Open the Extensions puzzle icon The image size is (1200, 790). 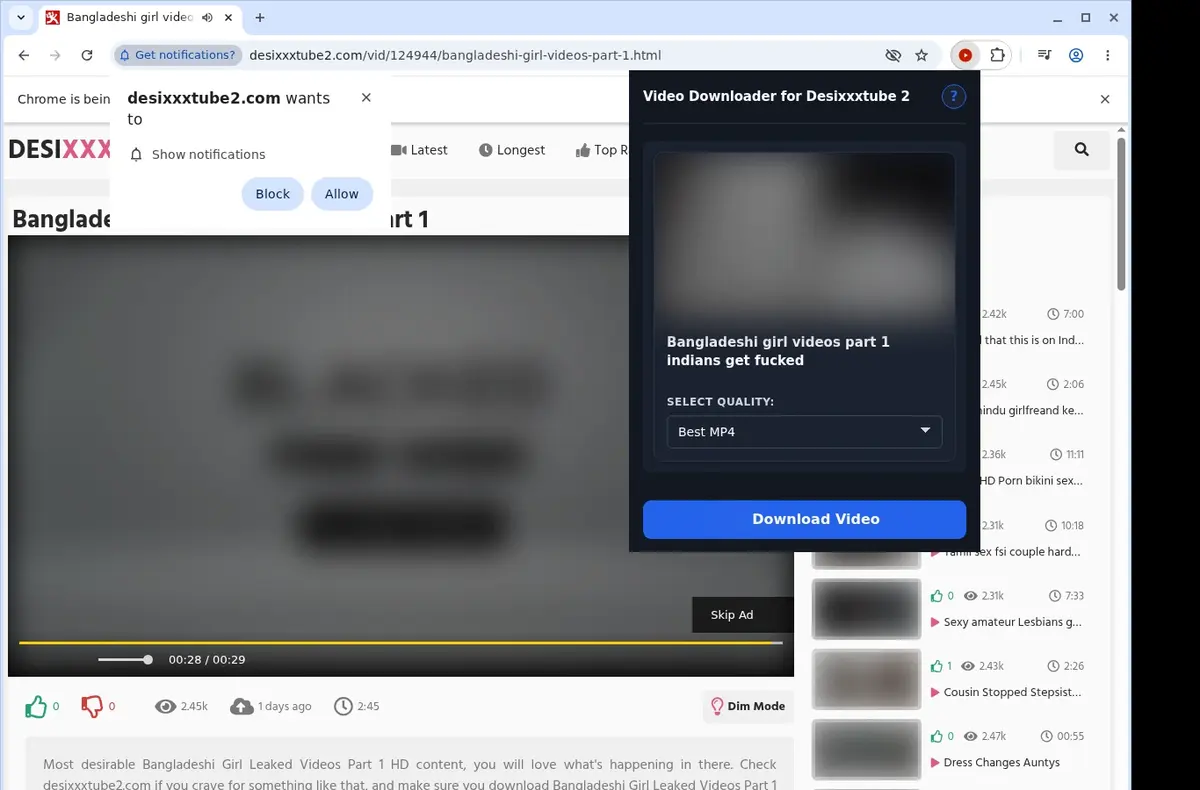(997, 56)
